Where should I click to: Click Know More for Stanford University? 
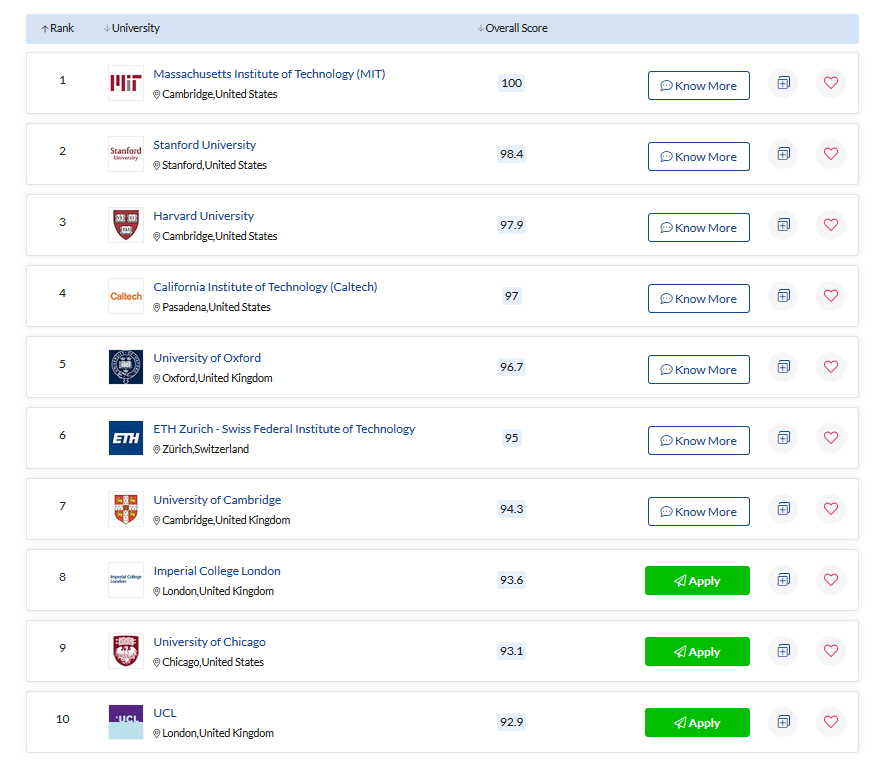pos(698,156)
